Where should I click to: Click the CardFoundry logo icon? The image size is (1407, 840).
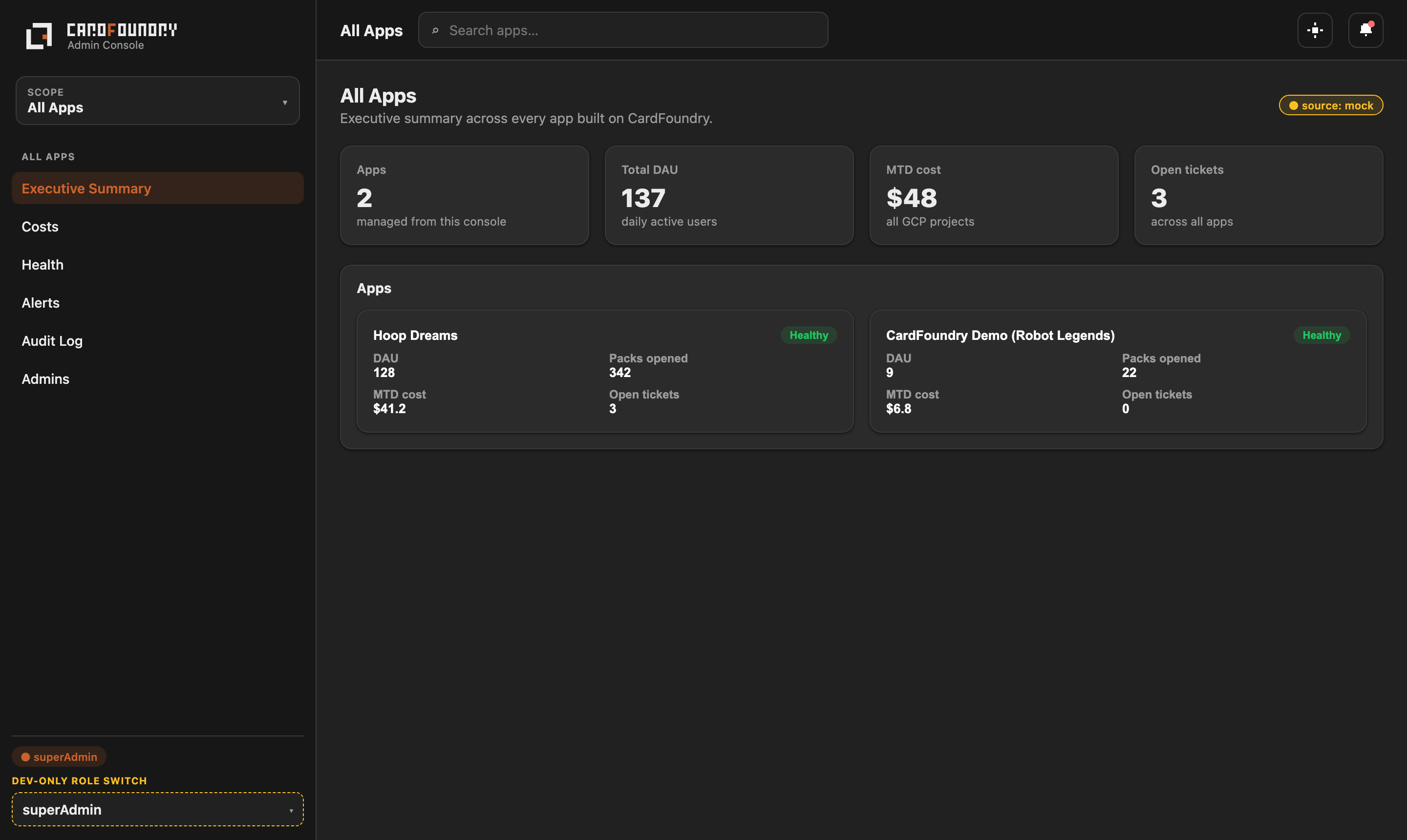(x=39, y=36)
